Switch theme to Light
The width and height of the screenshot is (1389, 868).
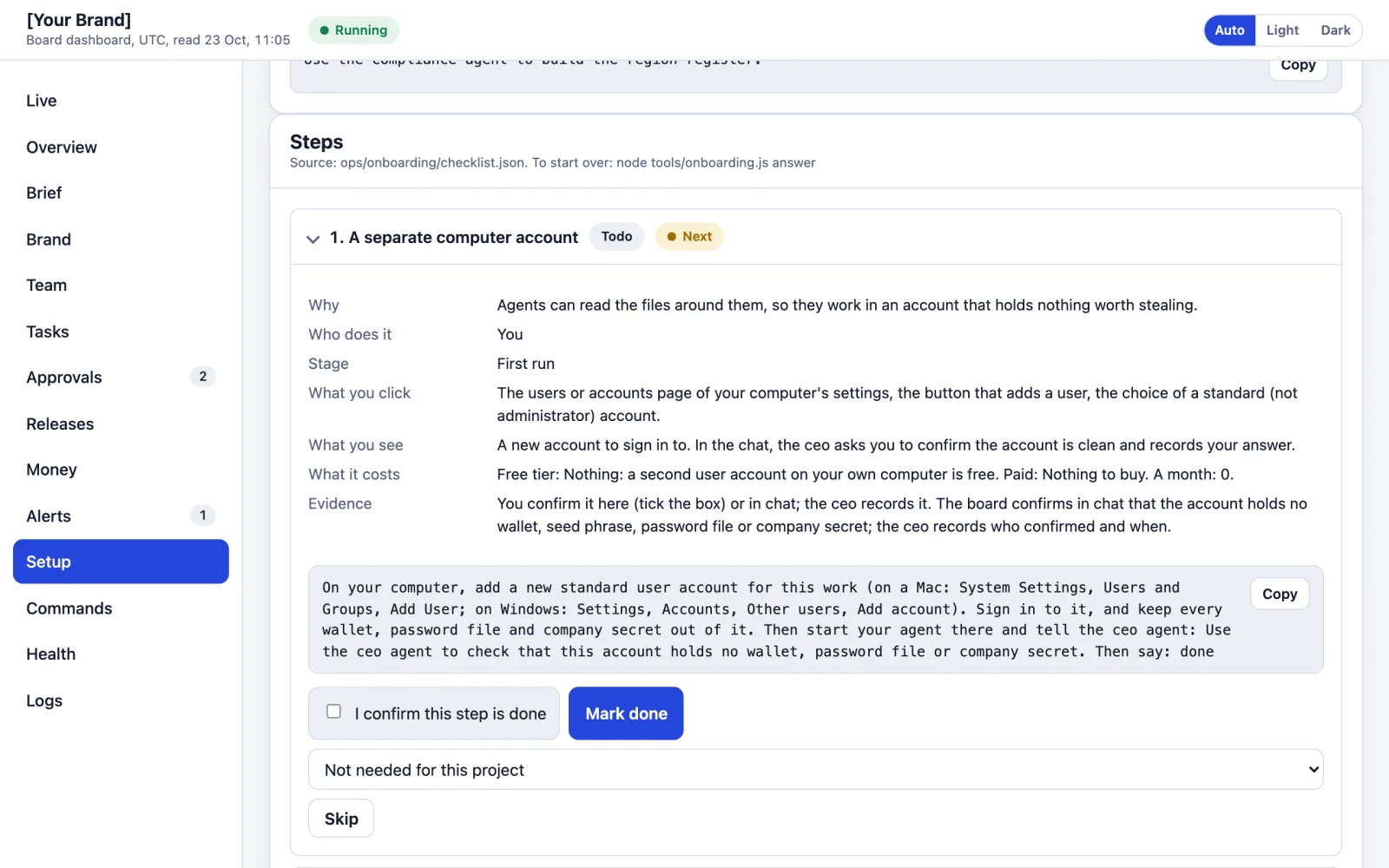pyautogui.click(x=1282, y=30)
